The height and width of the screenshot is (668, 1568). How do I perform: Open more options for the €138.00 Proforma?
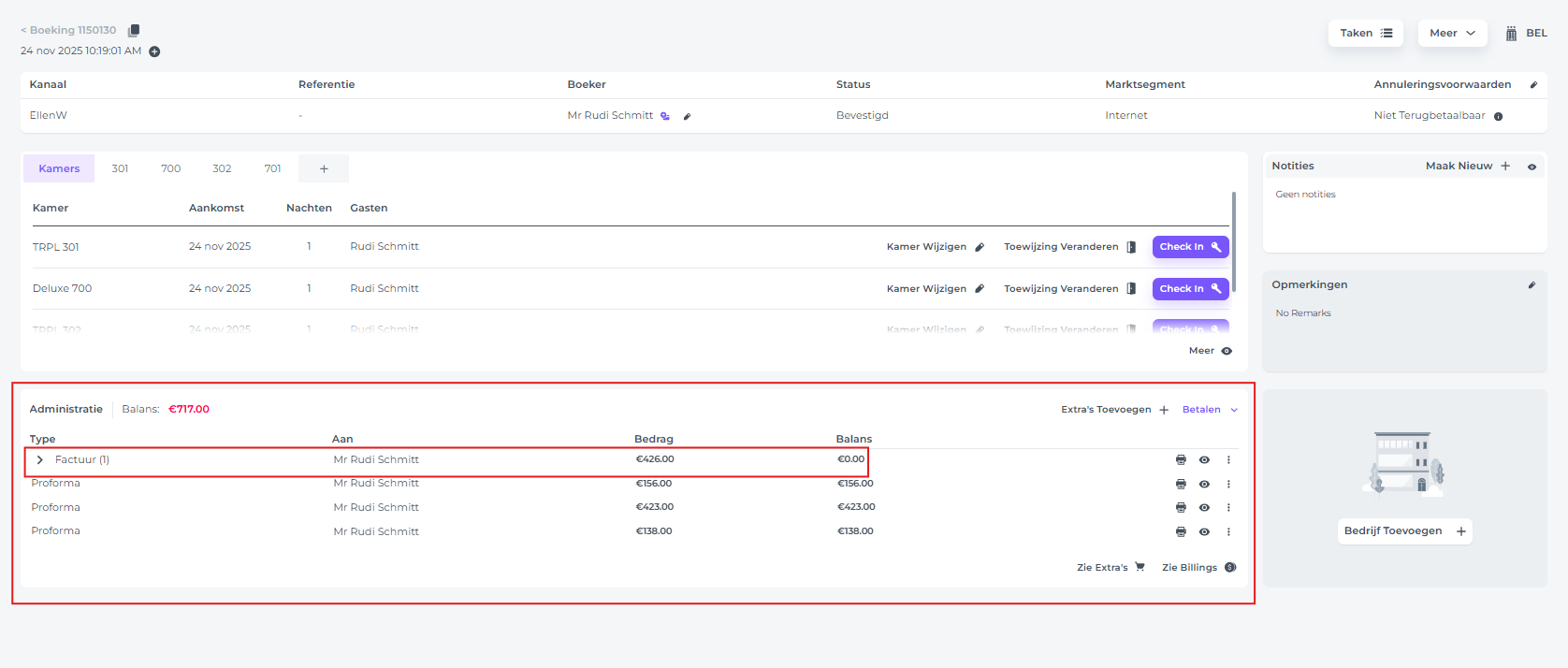(1228, 531)
